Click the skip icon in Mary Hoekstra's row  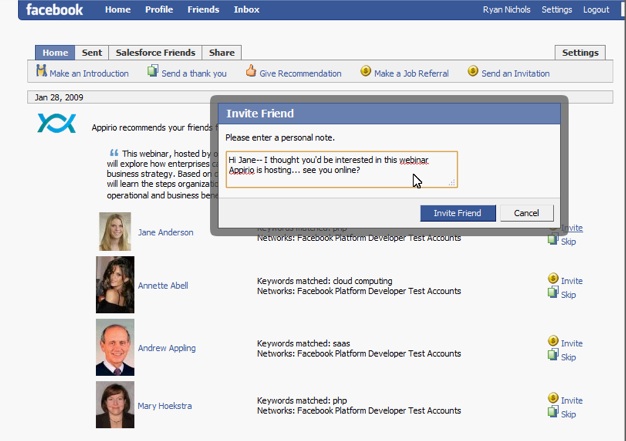[553, 411]
